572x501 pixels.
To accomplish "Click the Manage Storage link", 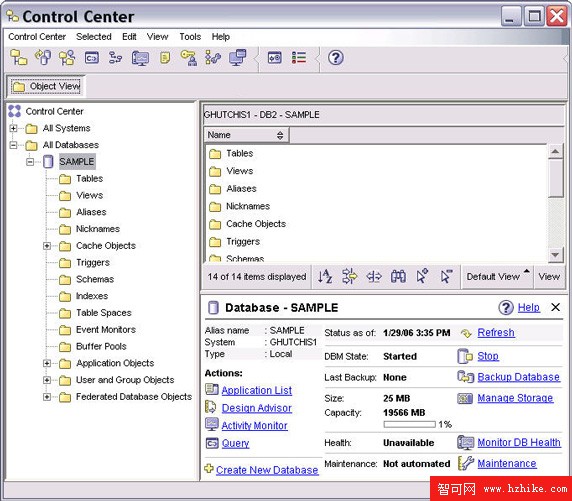I will pyautogui.click(x=515, y=398).
